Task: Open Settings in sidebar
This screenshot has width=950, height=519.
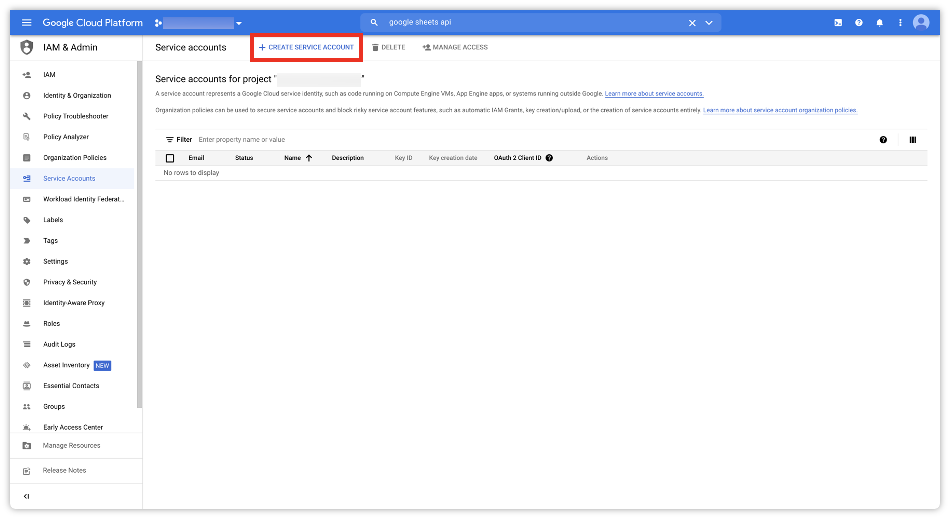Action: [x=56, y=262]
